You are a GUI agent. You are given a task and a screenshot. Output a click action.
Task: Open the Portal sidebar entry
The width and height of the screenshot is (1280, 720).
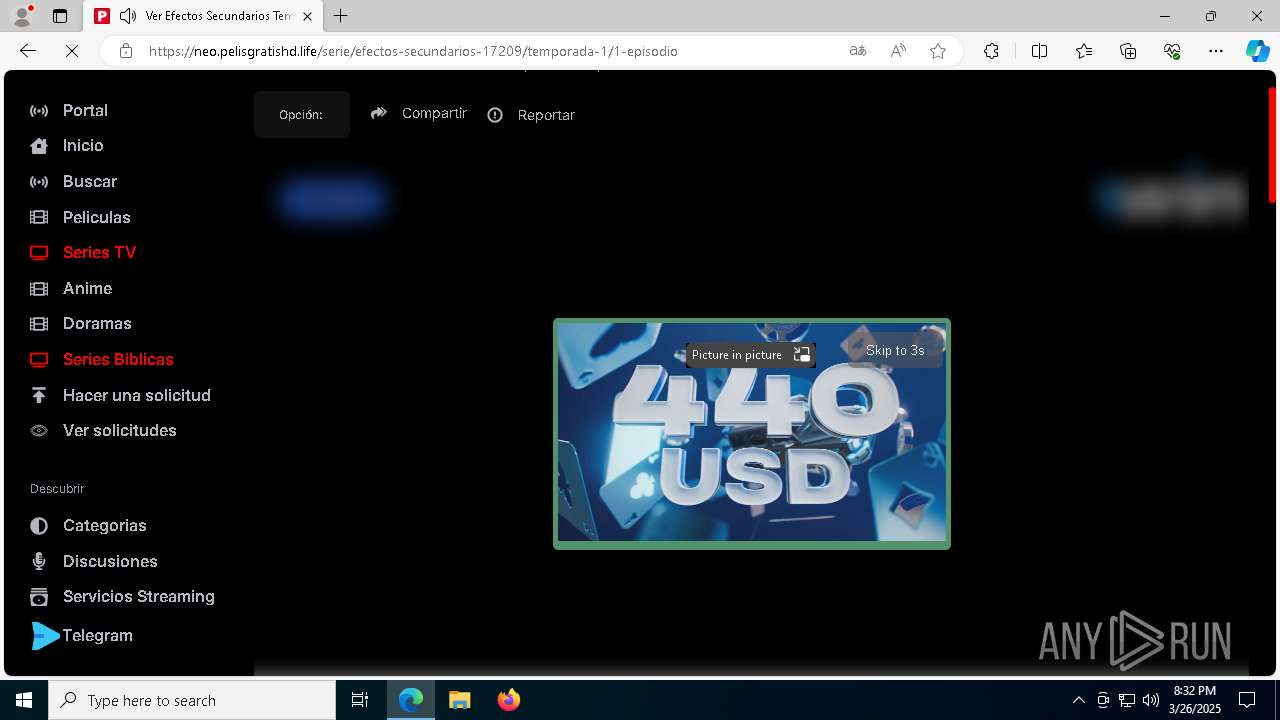click(85, 110)
